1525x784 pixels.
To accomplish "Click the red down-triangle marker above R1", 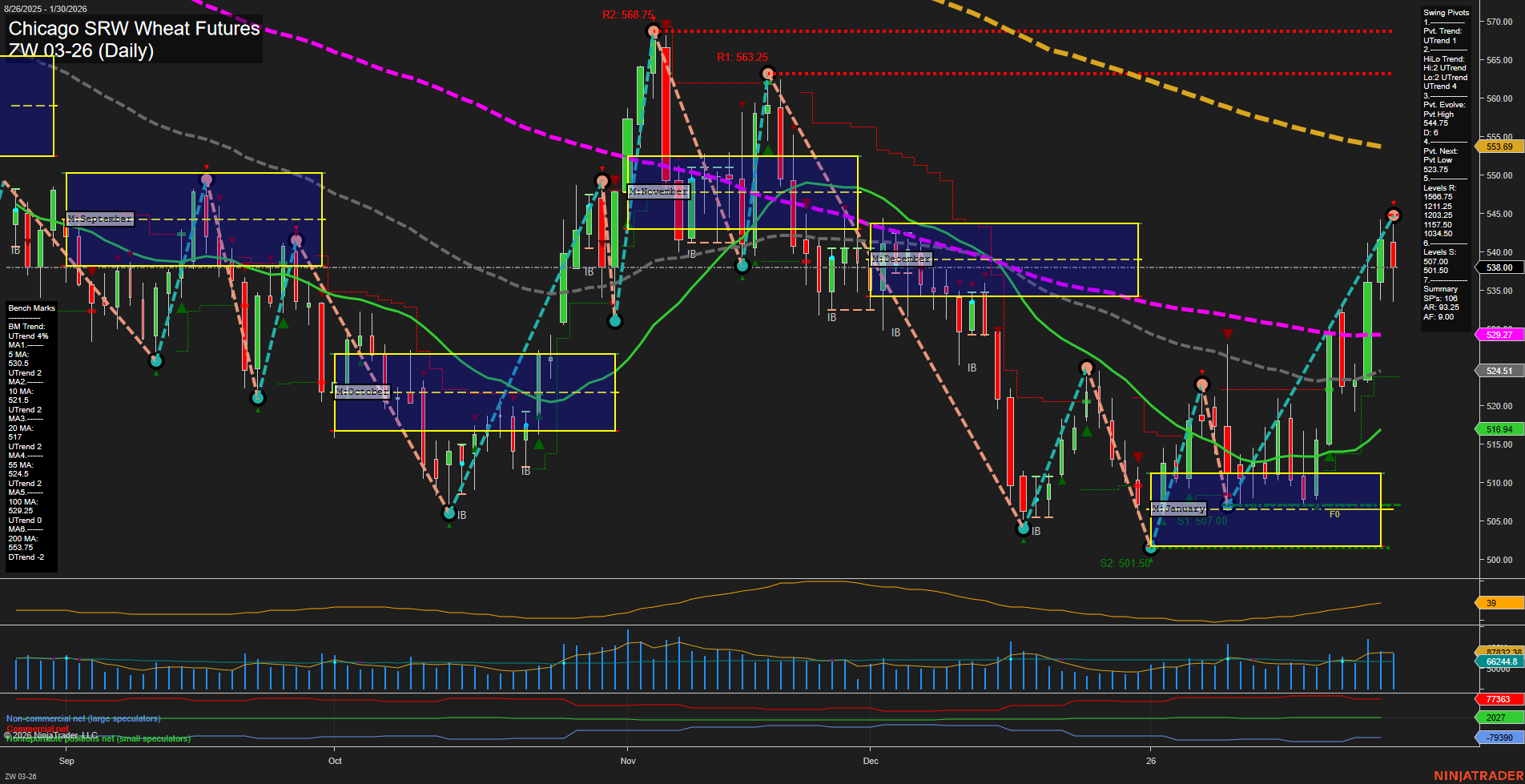I will (x=742, y=104).
